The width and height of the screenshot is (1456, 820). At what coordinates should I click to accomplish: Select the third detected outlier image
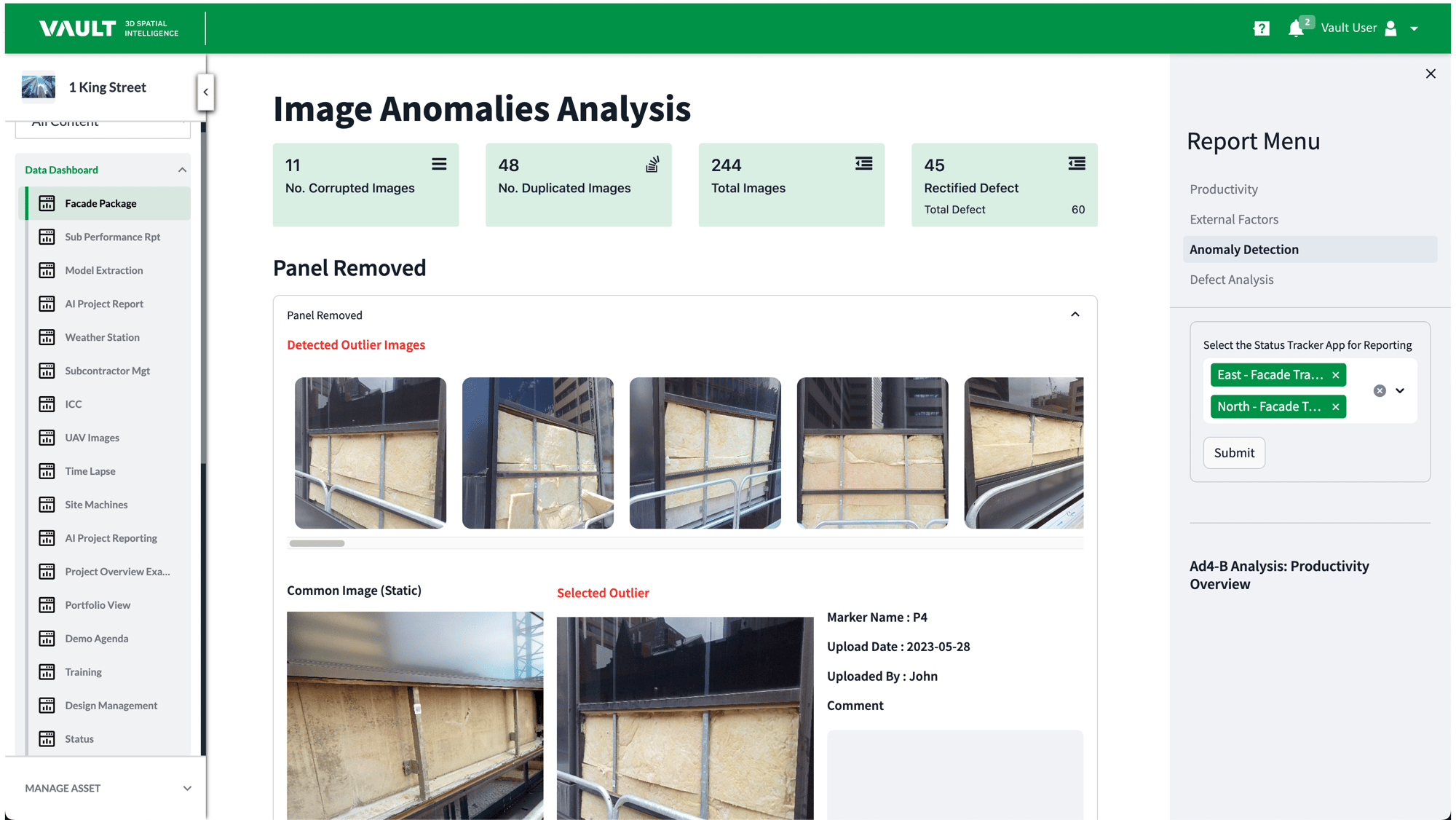(705, 453)
